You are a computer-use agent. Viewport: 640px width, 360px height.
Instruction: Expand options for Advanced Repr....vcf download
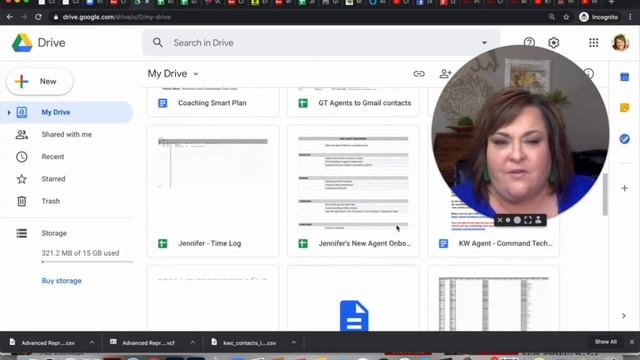coord(193,342)
